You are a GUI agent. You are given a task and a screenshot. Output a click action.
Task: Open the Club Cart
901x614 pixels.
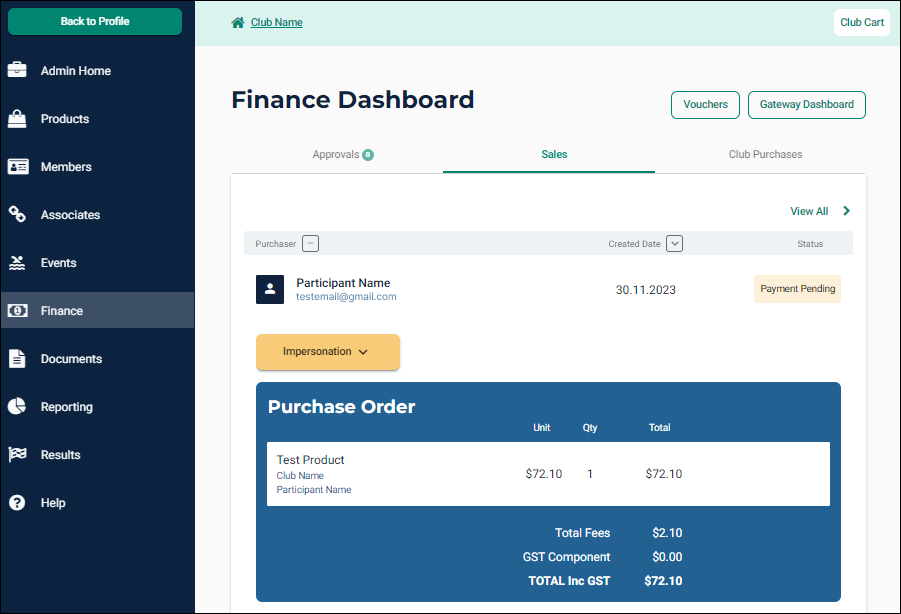tap(862, 22)
